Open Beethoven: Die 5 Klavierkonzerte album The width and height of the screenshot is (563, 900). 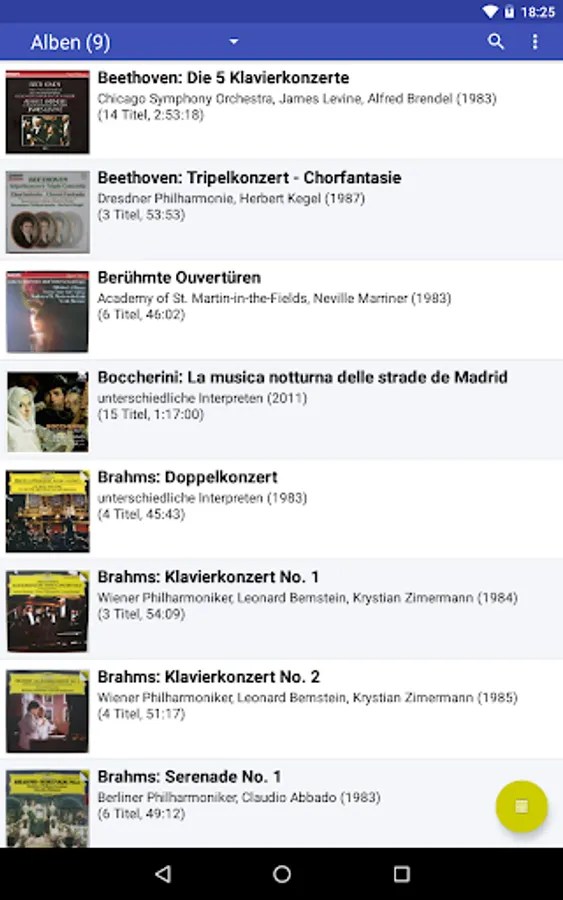(x=281, y=110)
